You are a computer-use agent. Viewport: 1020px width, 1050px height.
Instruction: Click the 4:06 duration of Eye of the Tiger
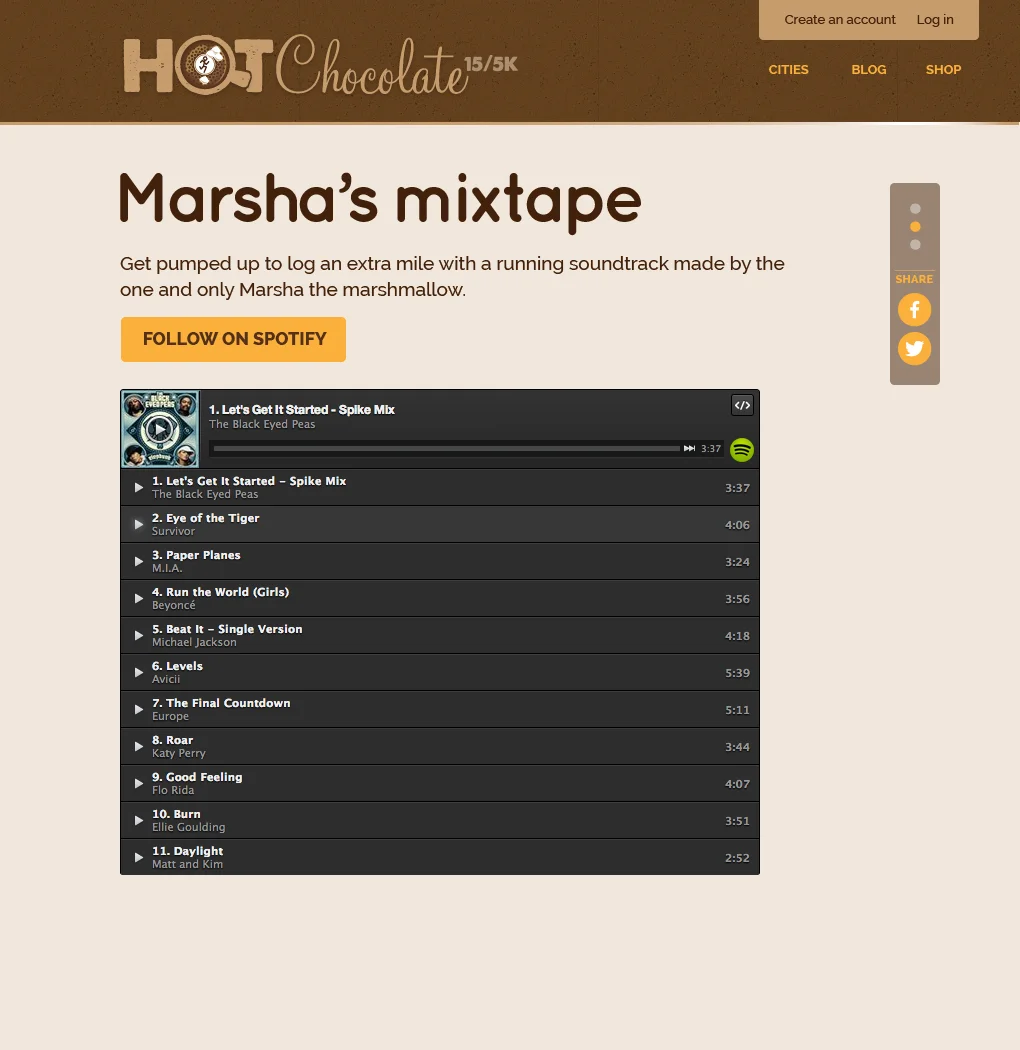tap(737, 525)
